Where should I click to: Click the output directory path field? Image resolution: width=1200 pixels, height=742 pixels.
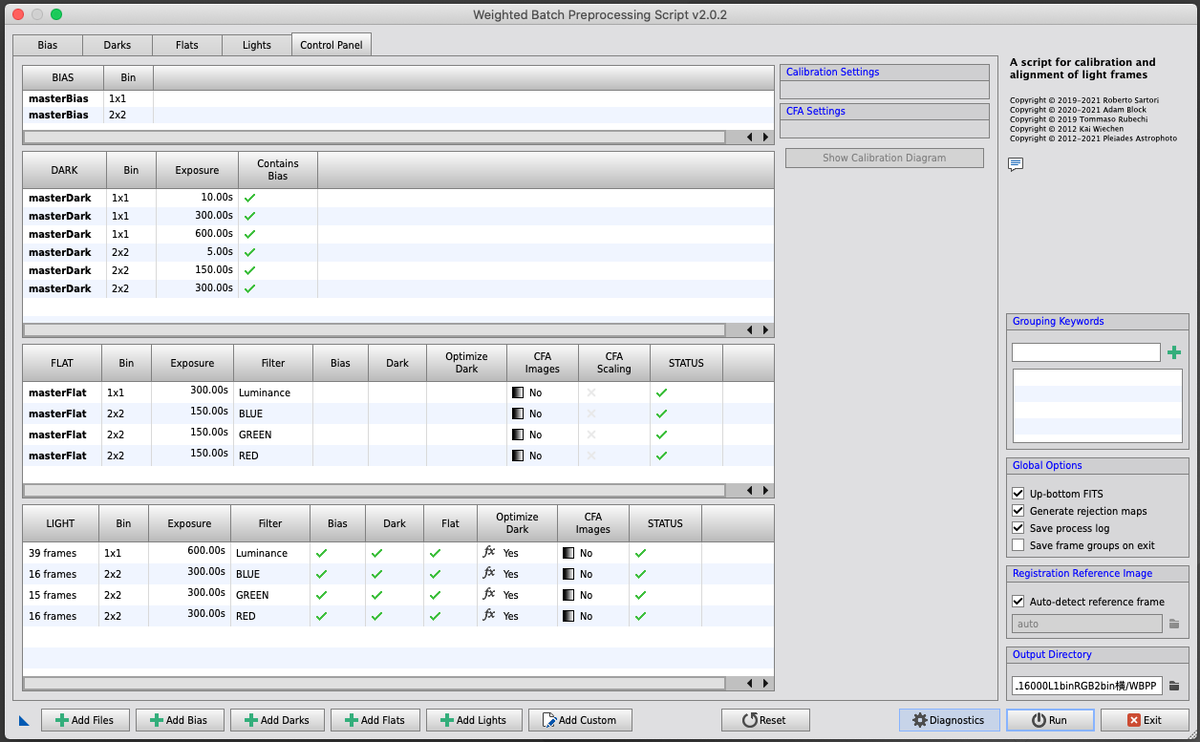pyautogui.click(x=1086, y=686)
